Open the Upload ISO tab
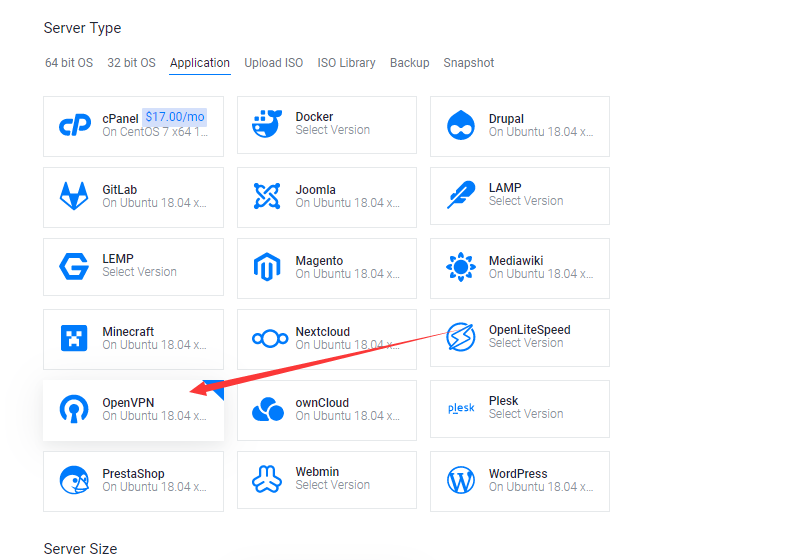The width and height of the screenshot is (806, 560). point(273,63)
